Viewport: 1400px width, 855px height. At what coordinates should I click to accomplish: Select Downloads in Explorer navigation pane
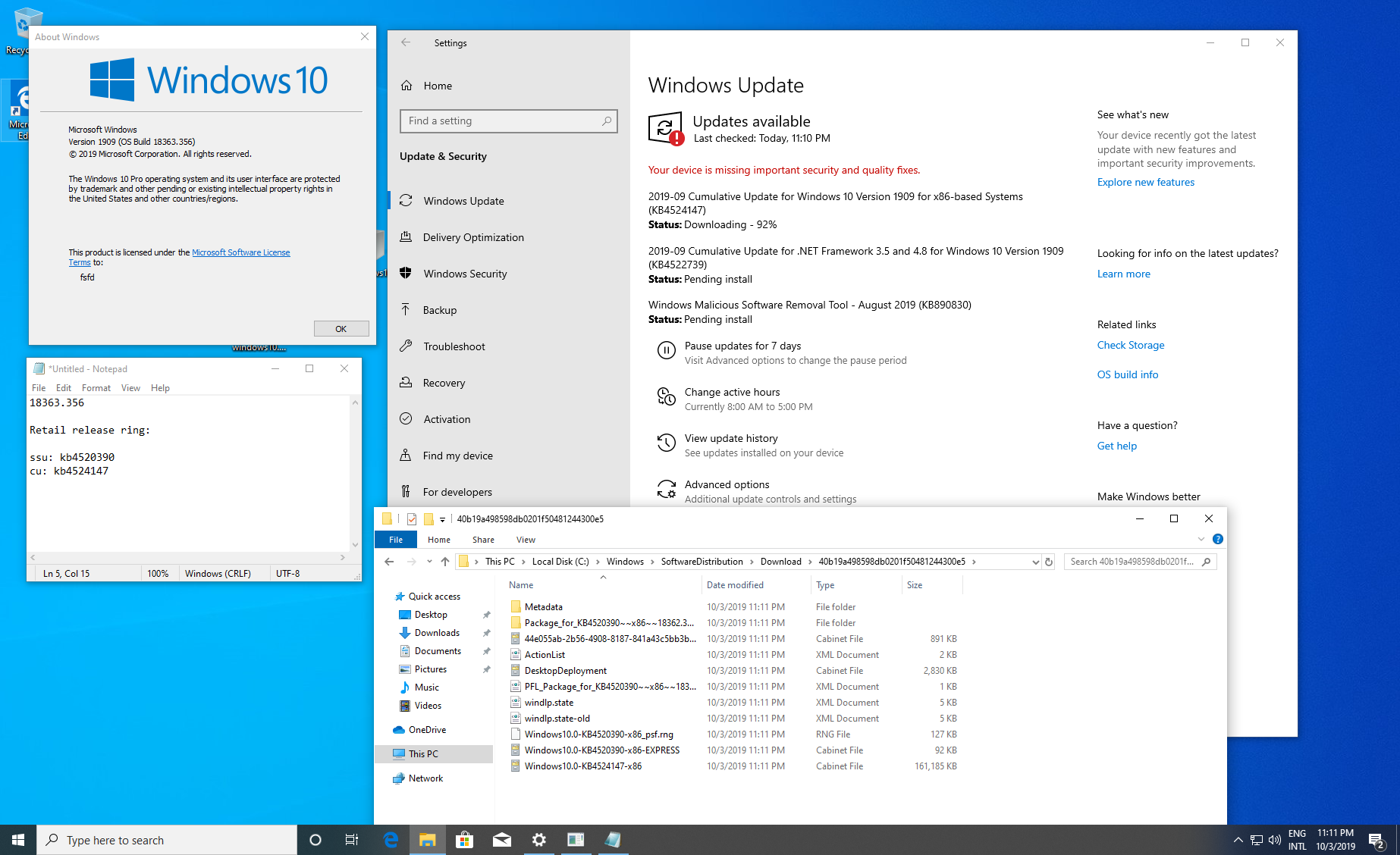pos(437,633)
